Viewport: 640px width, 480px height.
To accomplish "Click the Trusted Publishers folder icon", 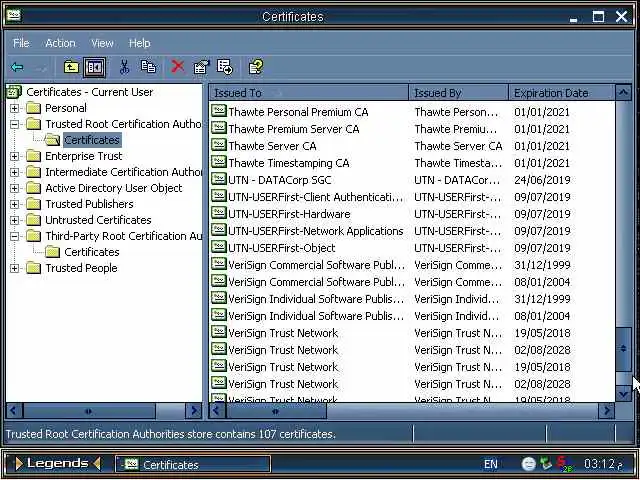I will click(x=33, y=204).
